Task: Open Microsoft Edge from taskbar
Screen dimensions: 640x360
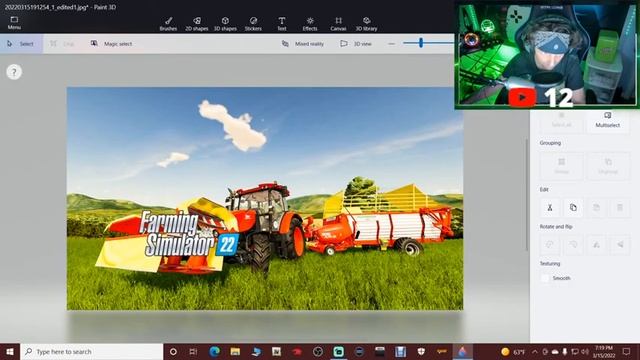Action: [x=214, y=351]
